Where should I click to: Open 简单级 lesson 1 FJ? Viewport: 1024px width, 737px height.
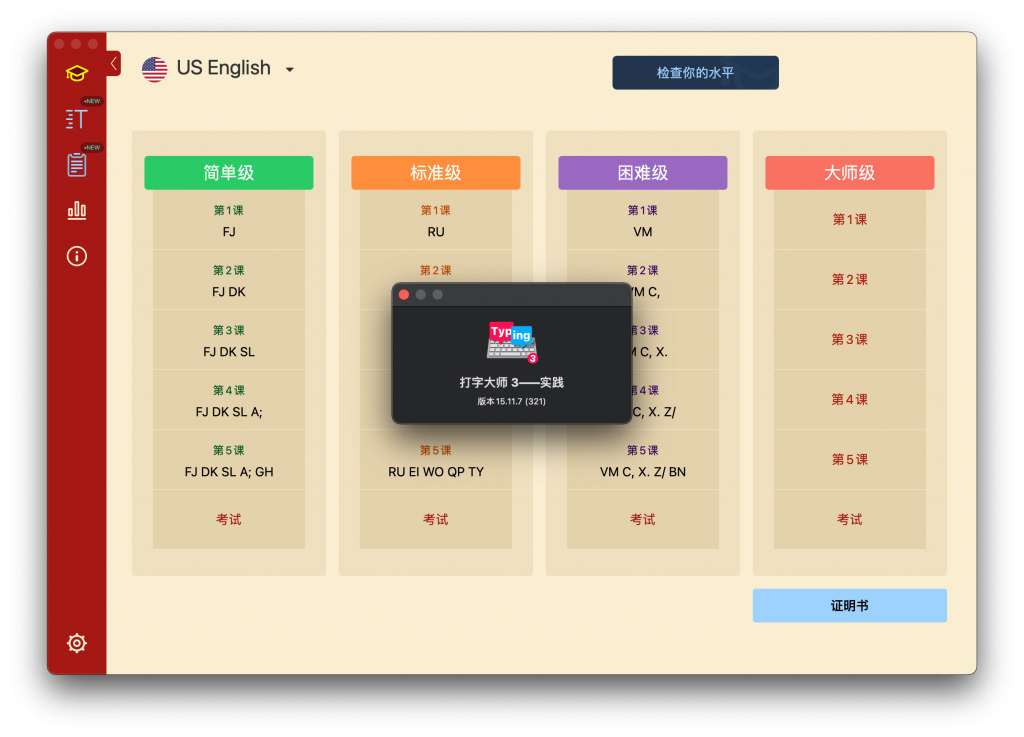[x=229, y=220]
